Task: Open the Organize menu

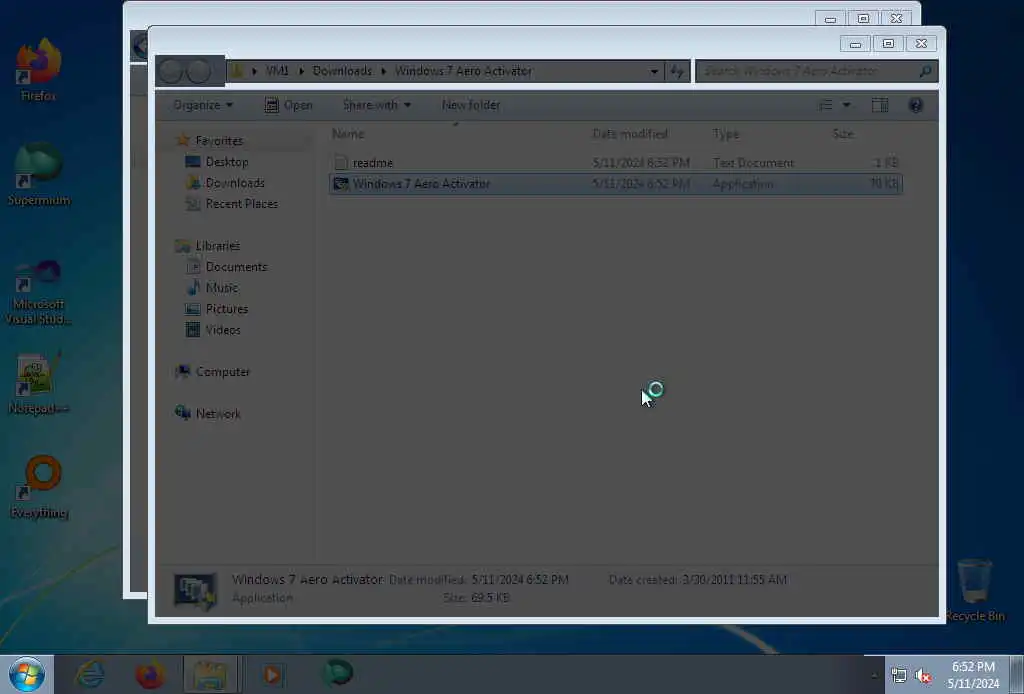Action: [202, 105]
